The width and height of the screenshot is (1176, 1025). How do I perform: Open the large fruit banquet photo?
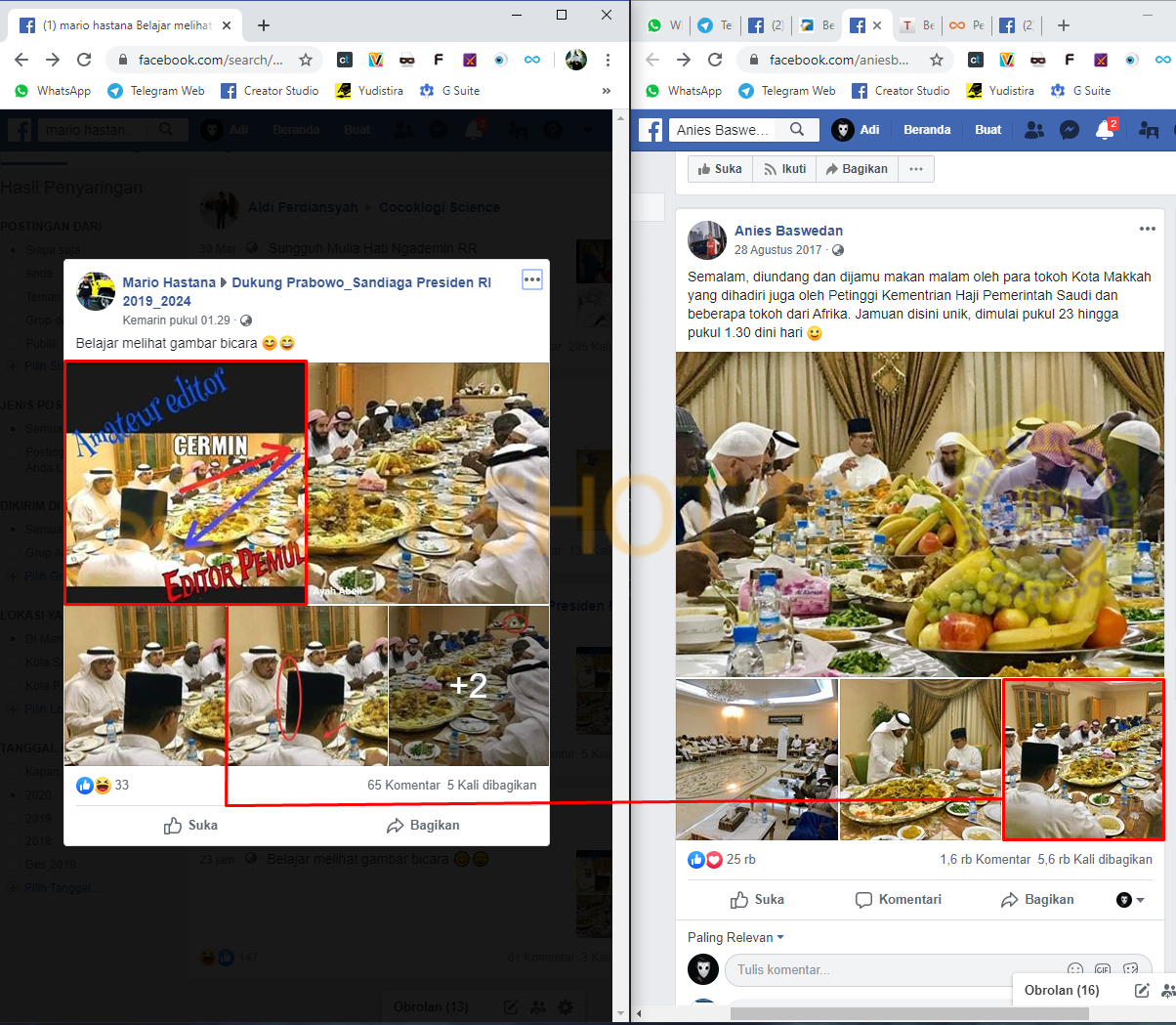[920, 514]
